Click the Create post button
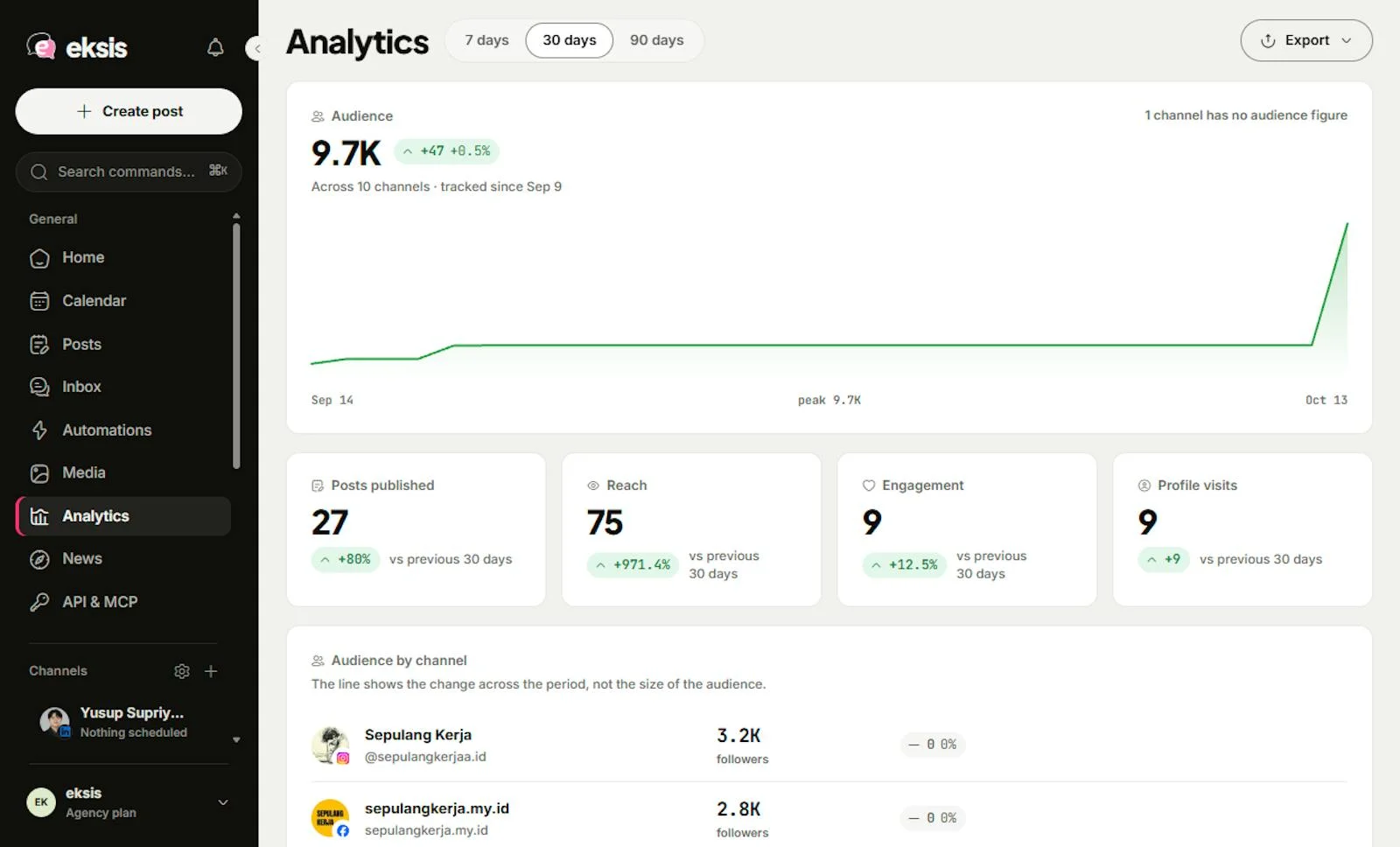The image size is (1400, 847). point(129,111)
